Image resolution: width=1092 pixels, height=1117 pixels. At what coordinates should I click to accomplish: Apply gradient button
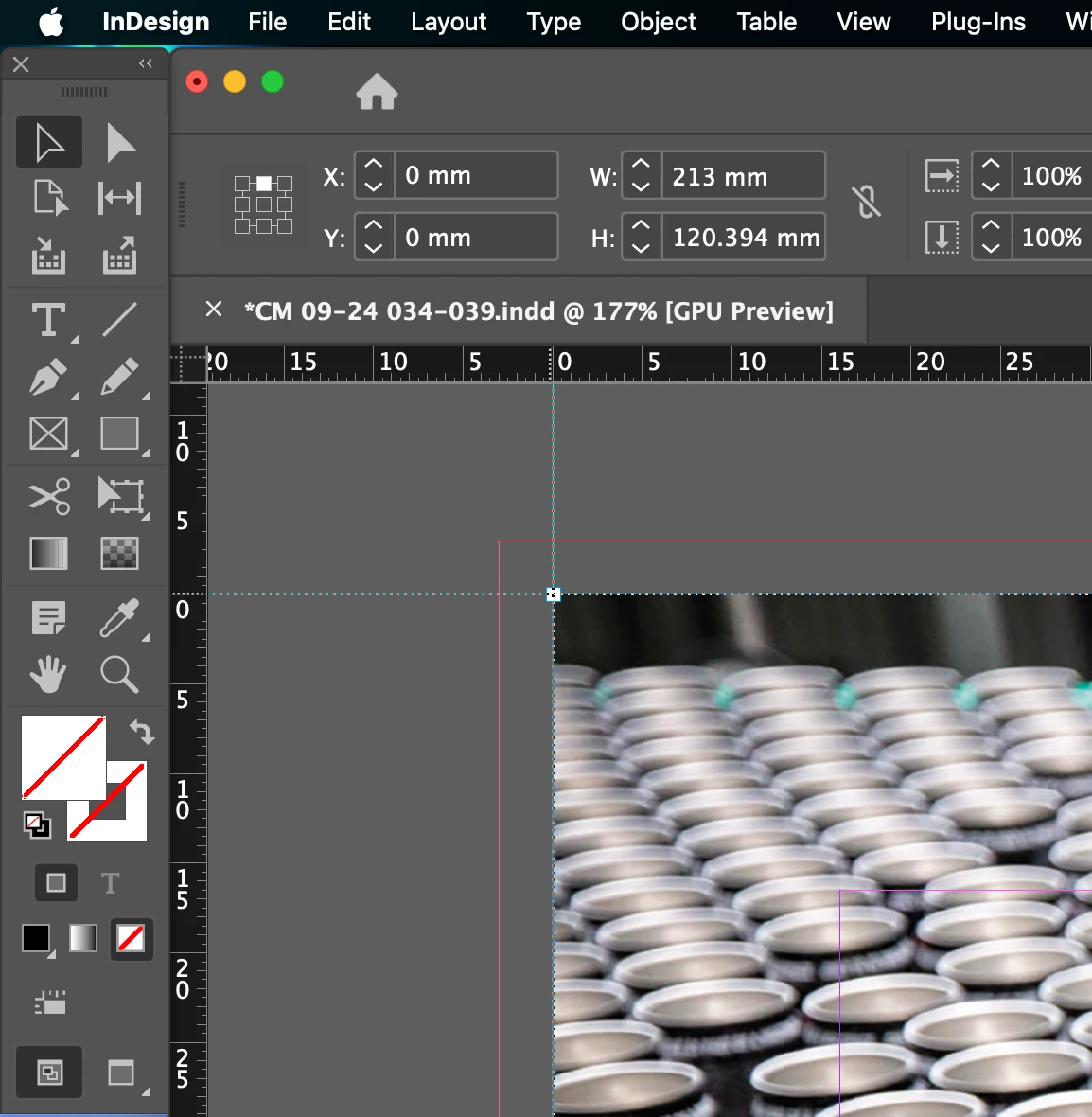(83, 938)
